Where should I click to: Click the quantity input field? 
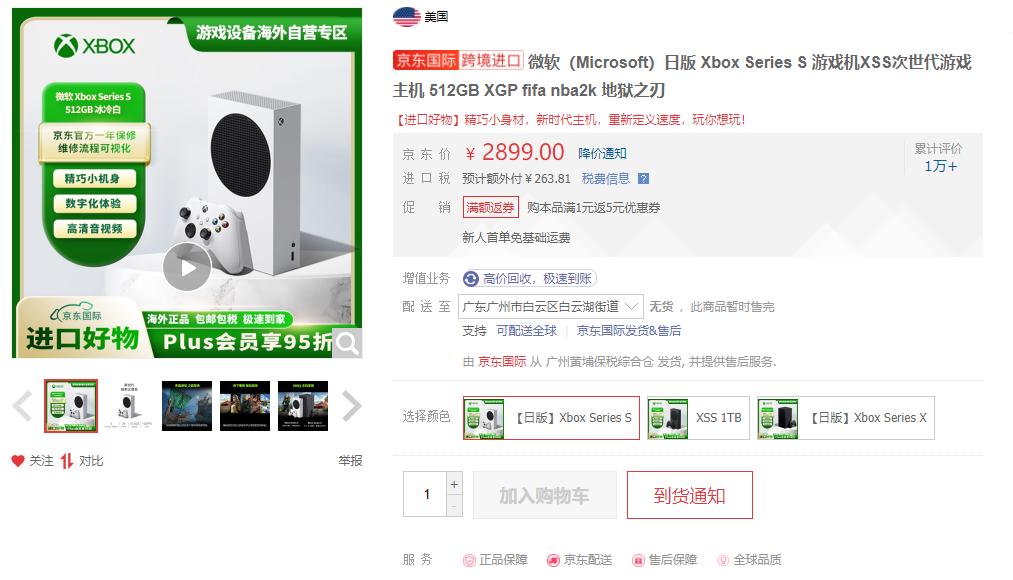[424, 494]
